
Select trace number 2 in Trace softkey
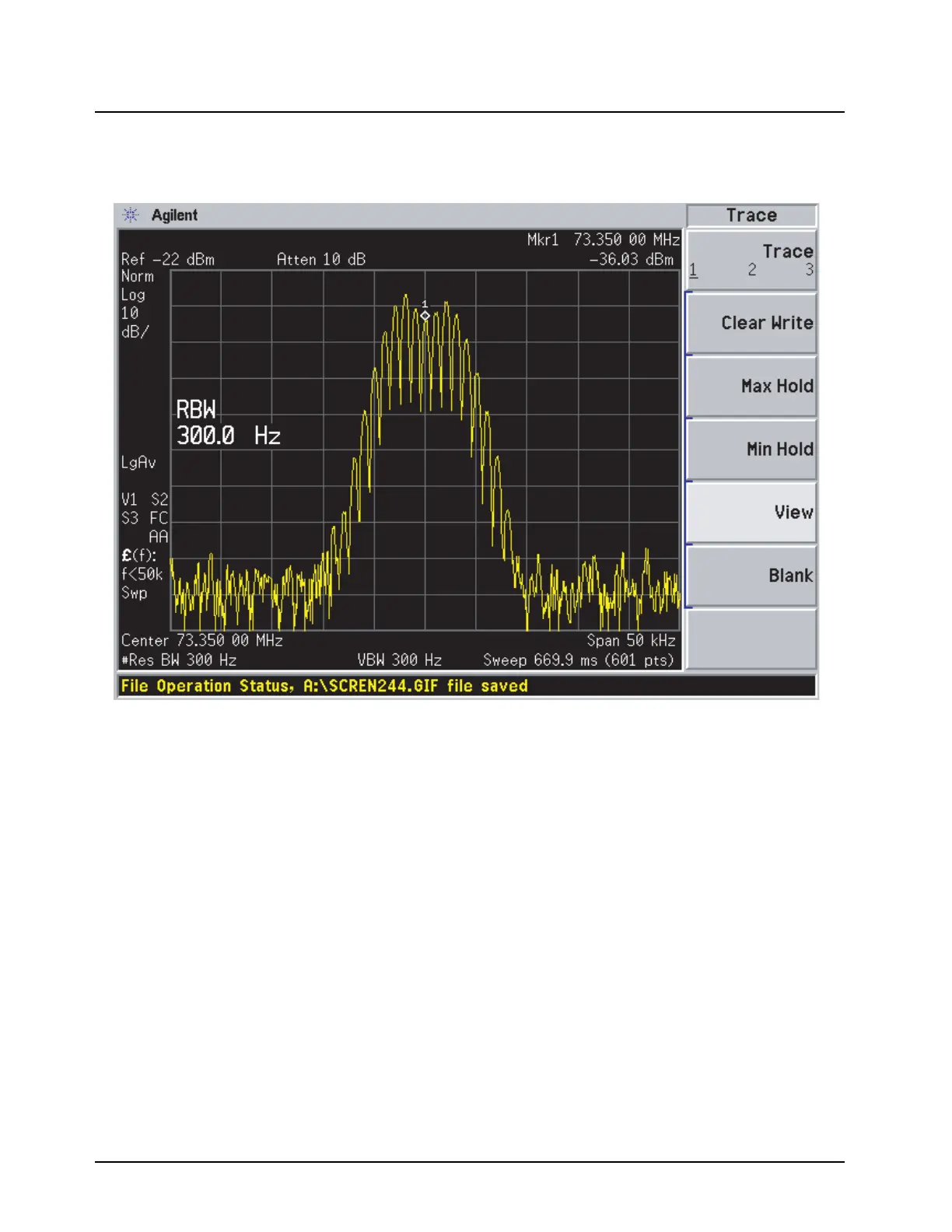pyautogui.click(x=751, y=271)
